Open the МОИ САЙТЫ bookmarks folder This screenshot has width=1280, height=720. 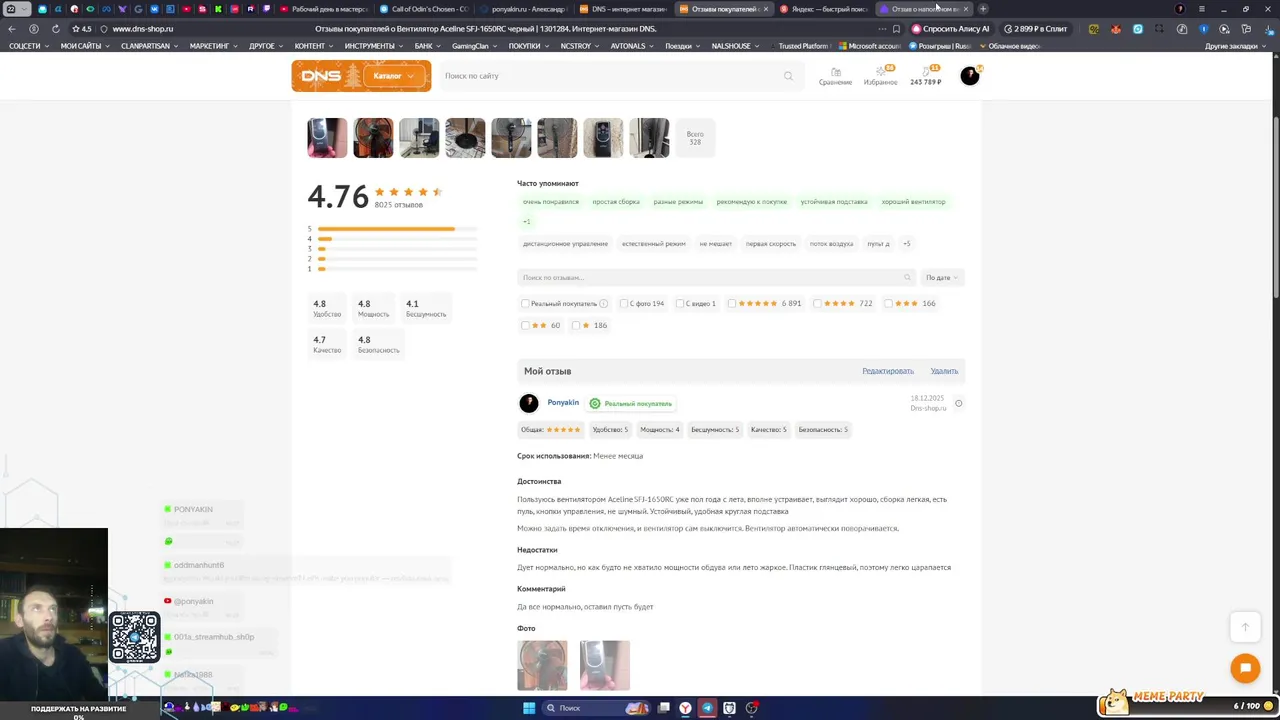tap(84, 46)
